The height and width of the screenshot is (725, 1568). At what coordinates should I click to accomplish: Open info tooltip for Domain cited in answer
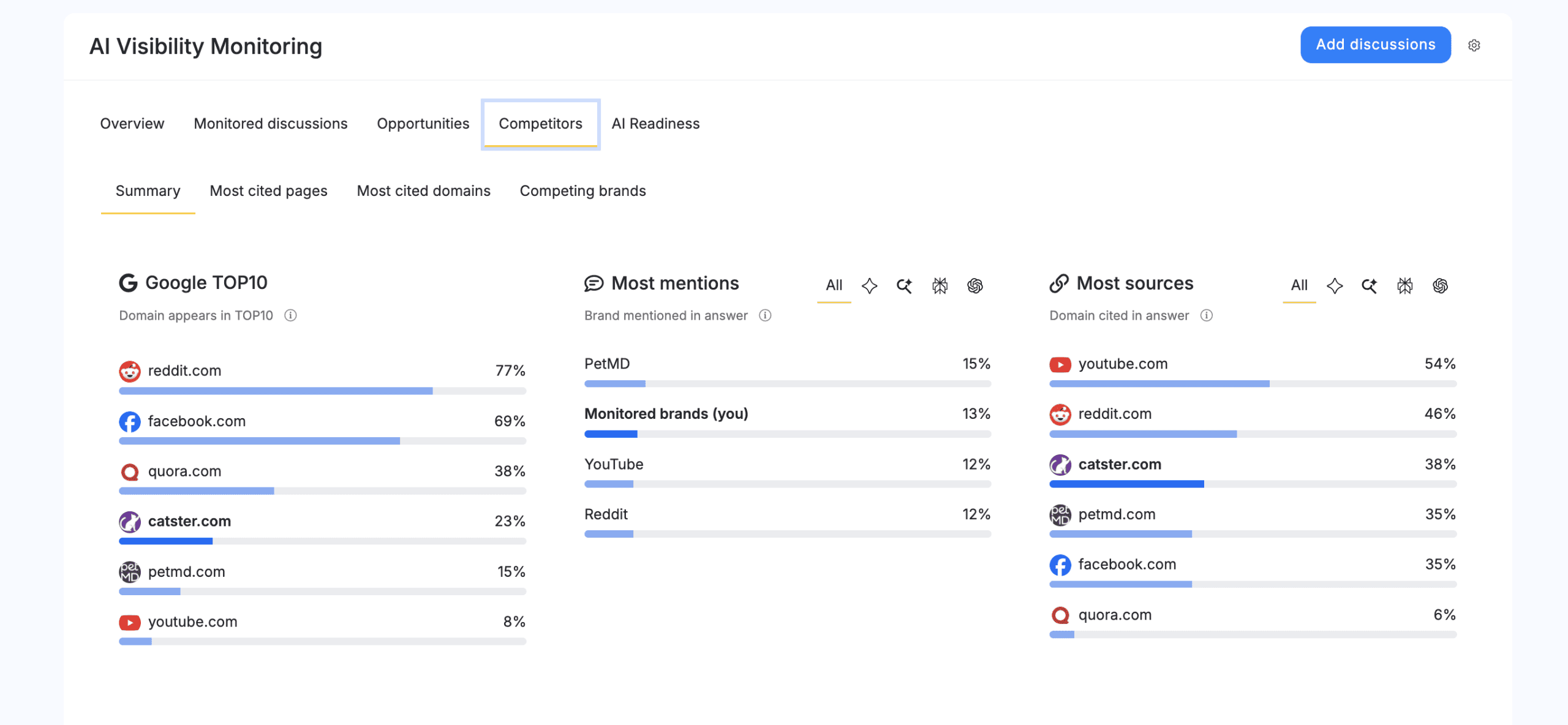point(1207,315)
